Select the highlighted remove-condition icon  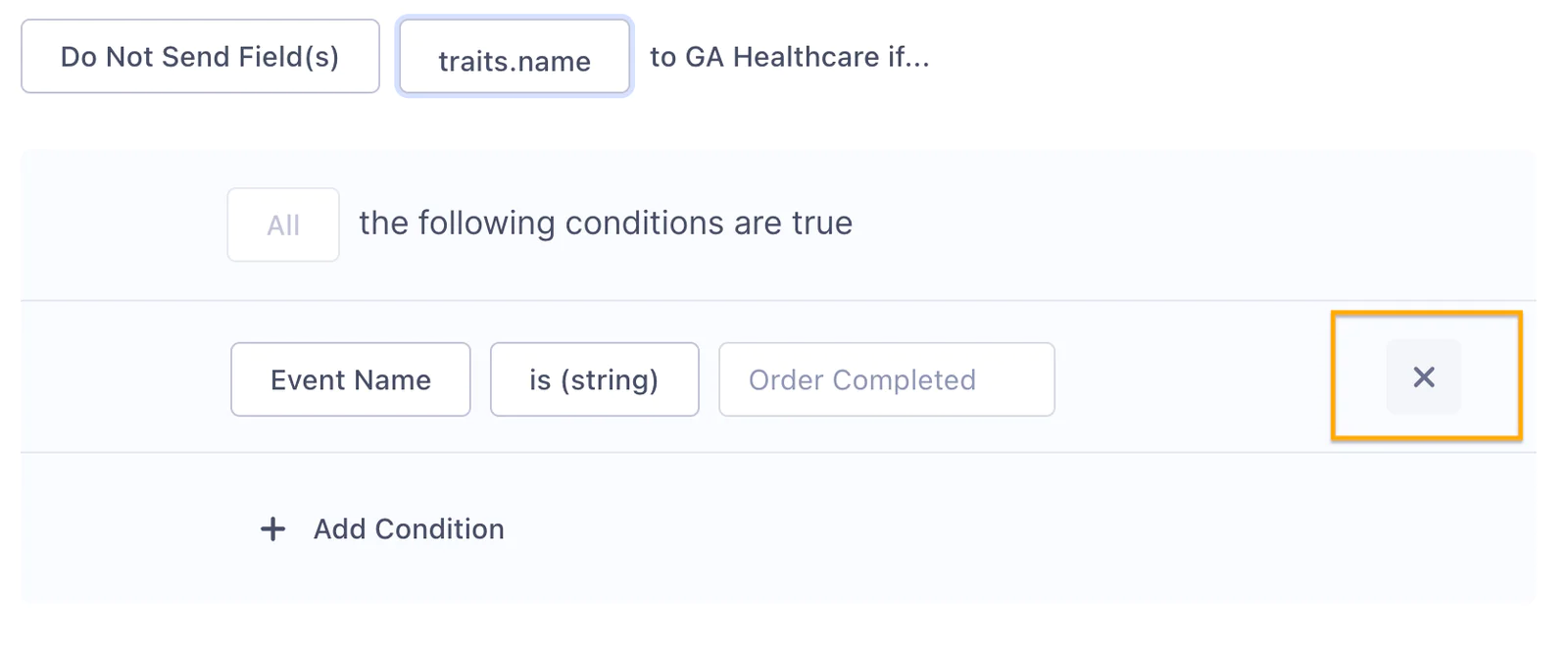1423,376
